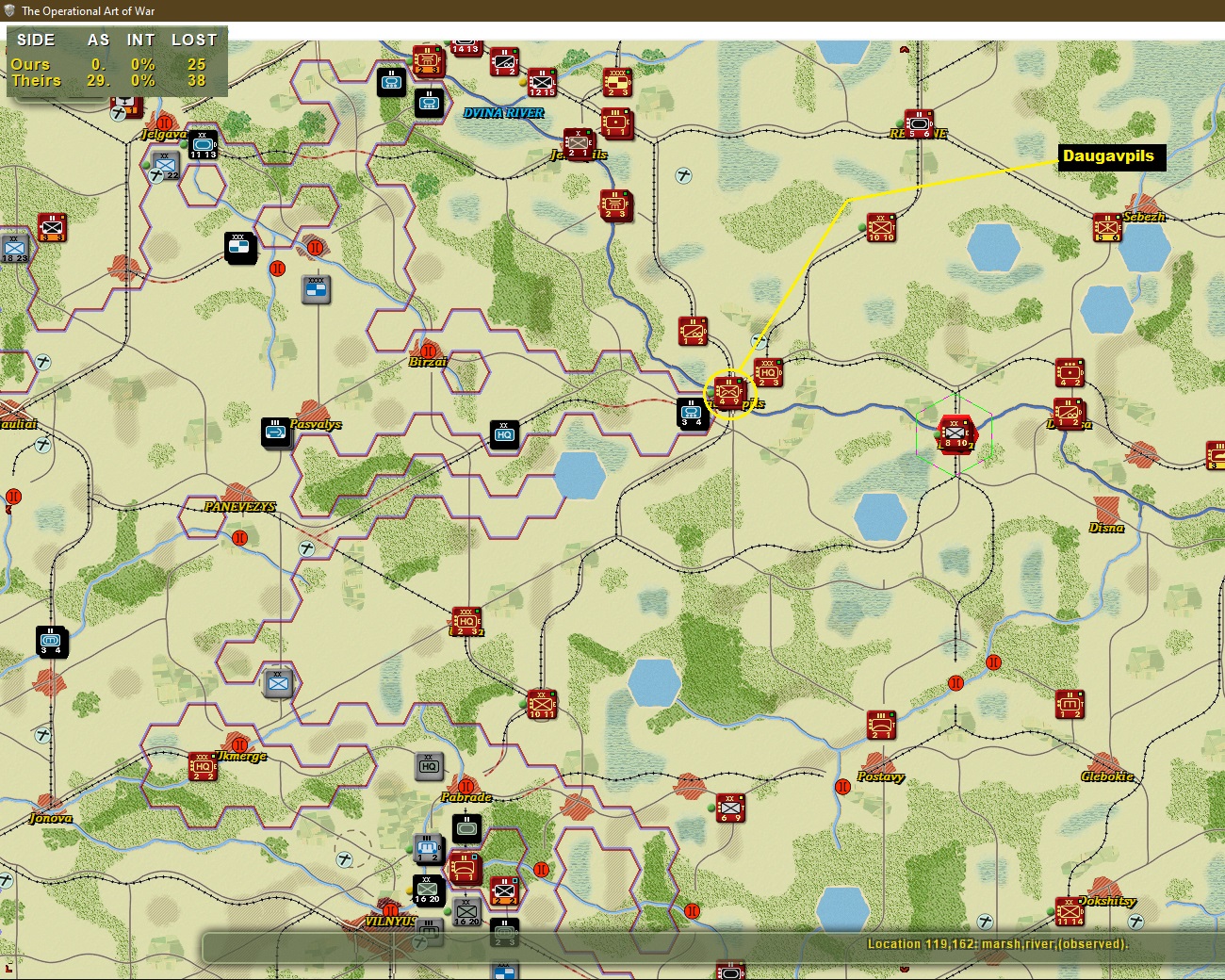The image size is (1225, 980).
Task: Click the Jonova town label
Action: coord(51,818)
